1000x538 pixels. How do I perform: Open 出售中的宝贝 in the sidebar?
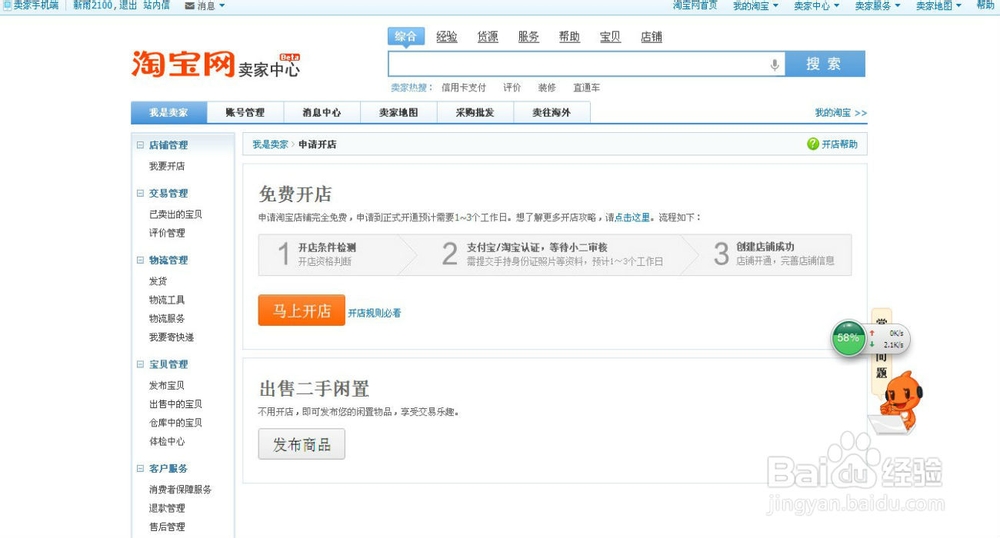tap(175, 404)
